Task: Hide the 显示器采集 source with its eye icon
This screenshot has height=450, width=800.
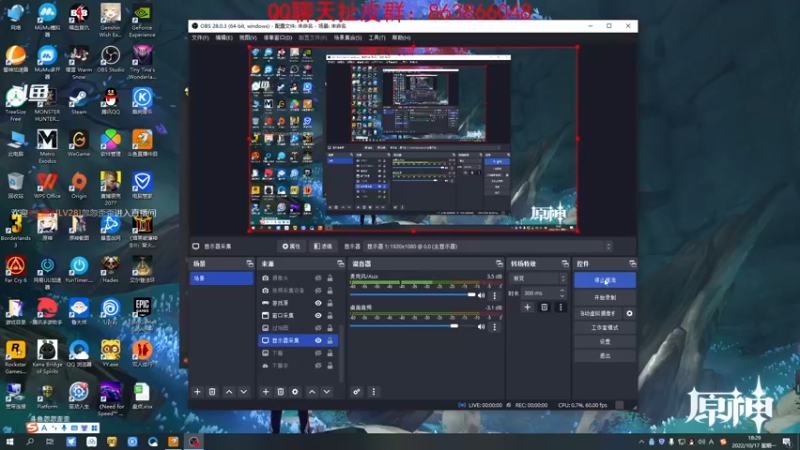Action: pyautogui.click(x=318, y=340)
